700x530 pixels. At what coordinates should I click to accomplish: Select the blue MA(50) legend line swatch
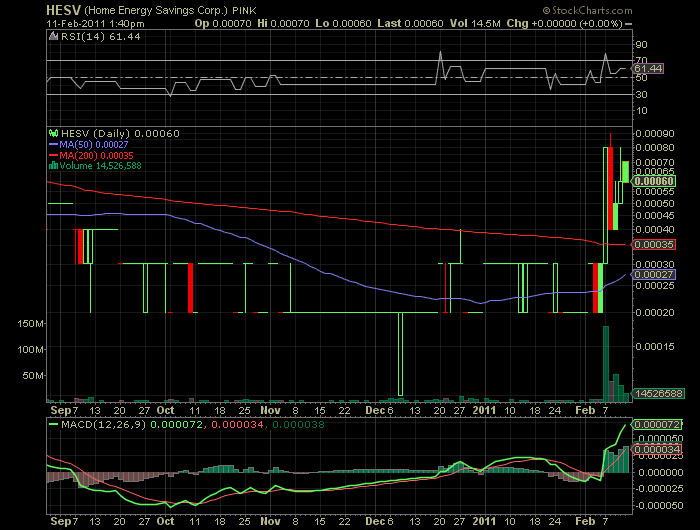pyautogui.click(x=53, y=145)
